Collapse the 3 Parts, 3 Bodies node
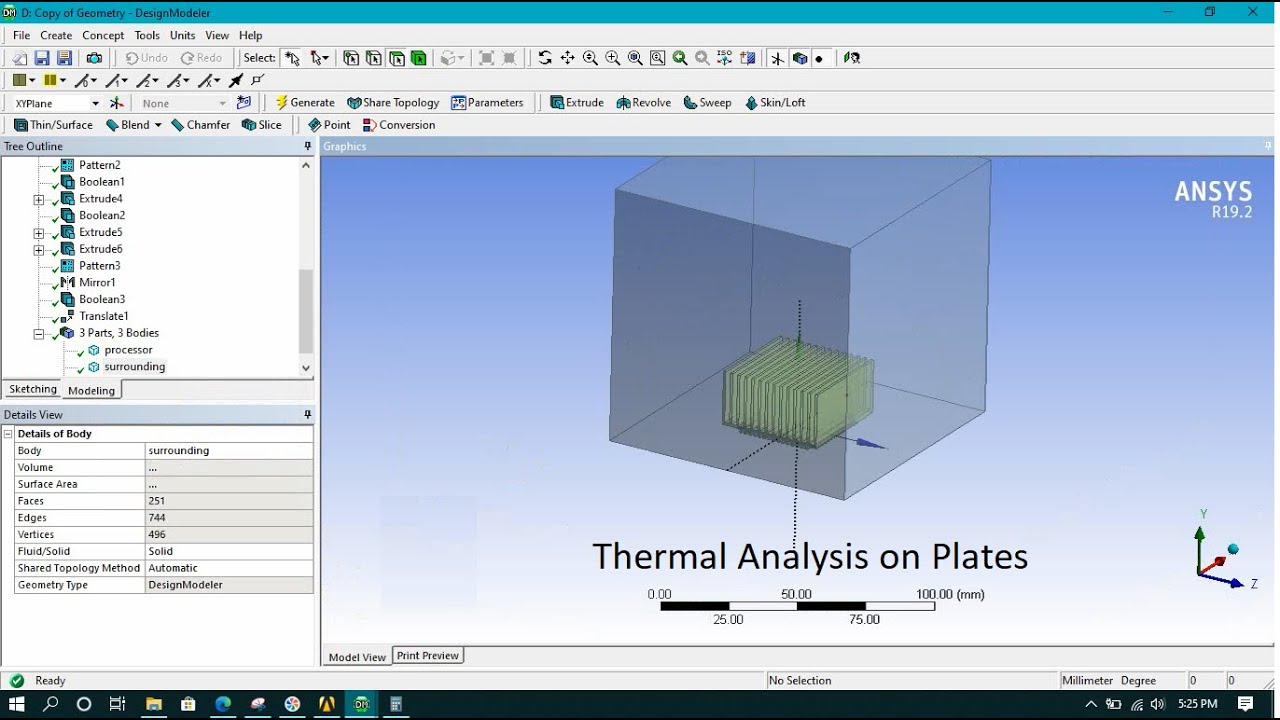The image size is (1280, 720). click(39, 334)
